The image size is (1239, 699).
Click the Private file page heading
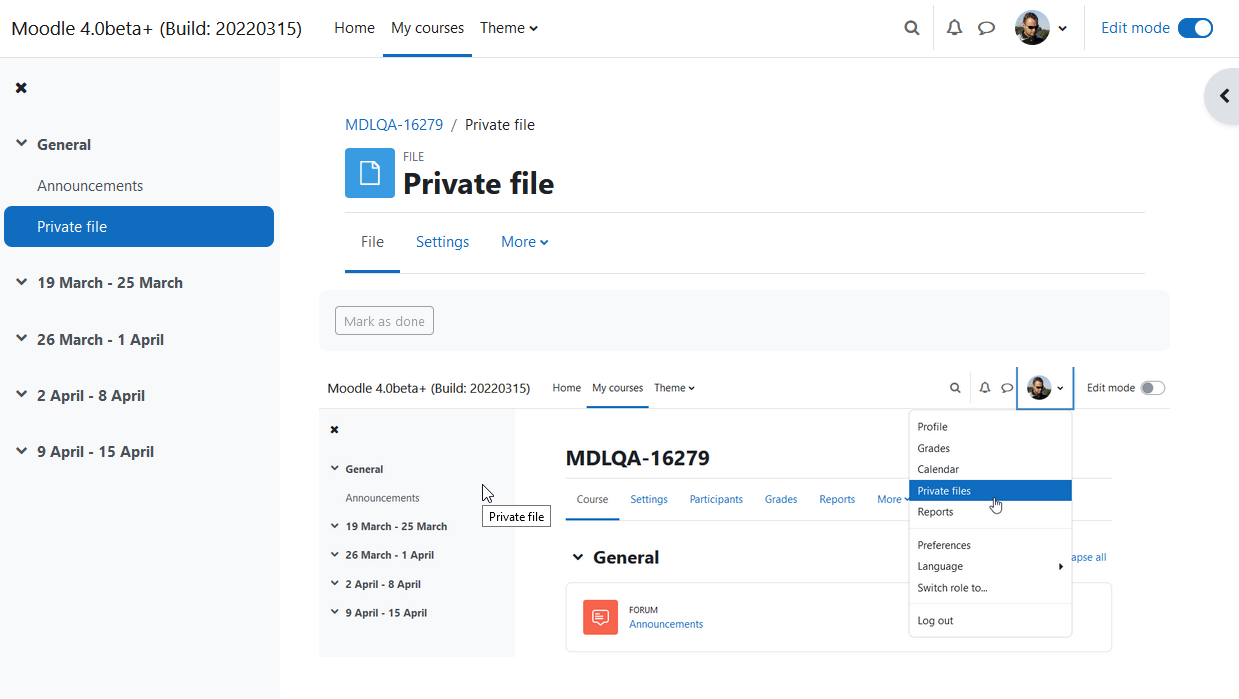point(478,184)
